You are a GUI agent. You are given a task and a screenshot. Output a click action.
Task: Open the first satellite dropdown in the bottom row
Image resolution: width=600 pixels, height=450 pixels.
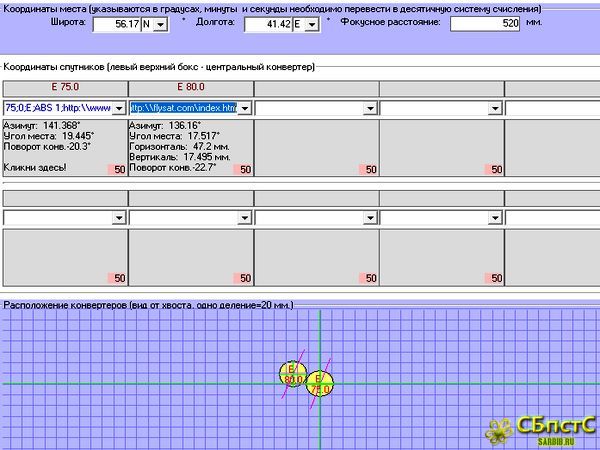point(119,218)
